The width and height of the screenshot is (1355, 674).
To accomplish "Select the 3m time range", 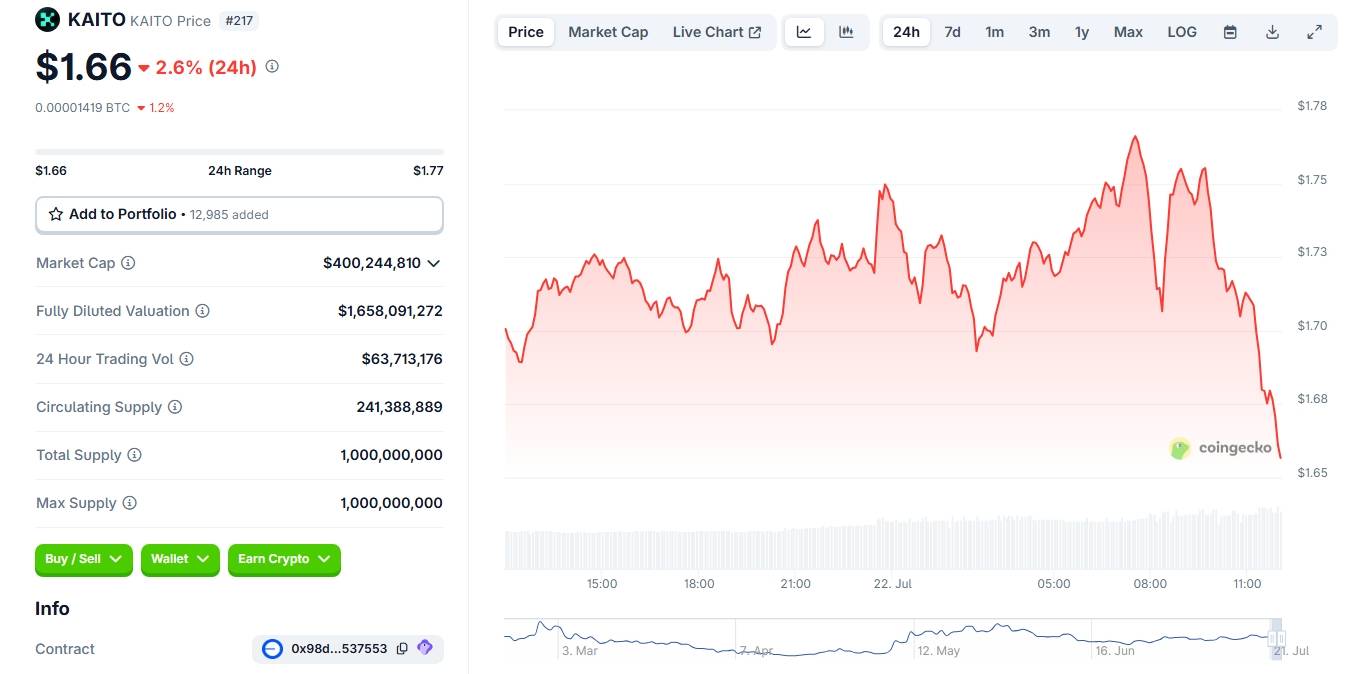I will coord(1039,32).
